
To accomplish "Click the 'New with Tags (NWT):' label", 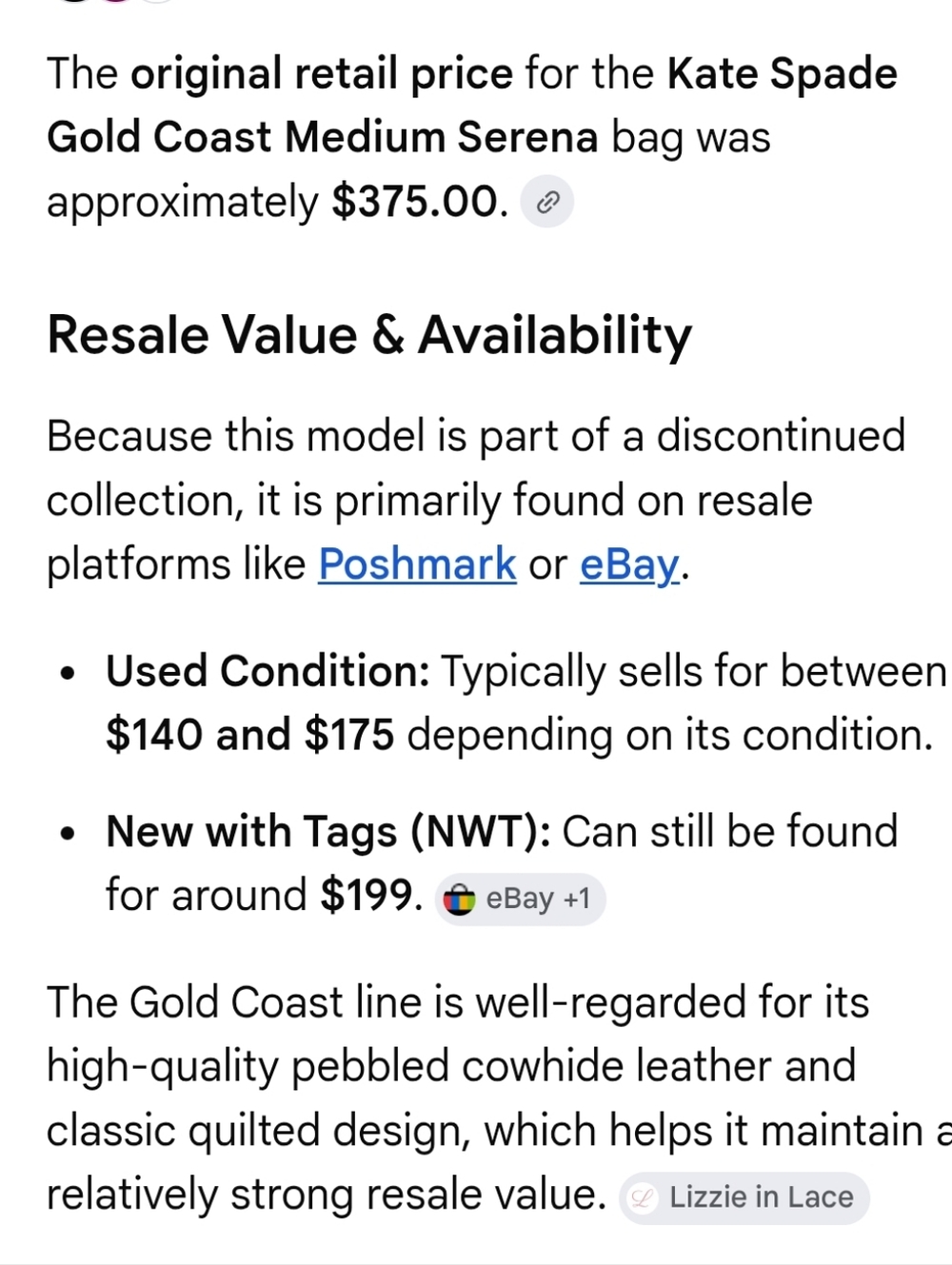I will click(x=328, y=832).
